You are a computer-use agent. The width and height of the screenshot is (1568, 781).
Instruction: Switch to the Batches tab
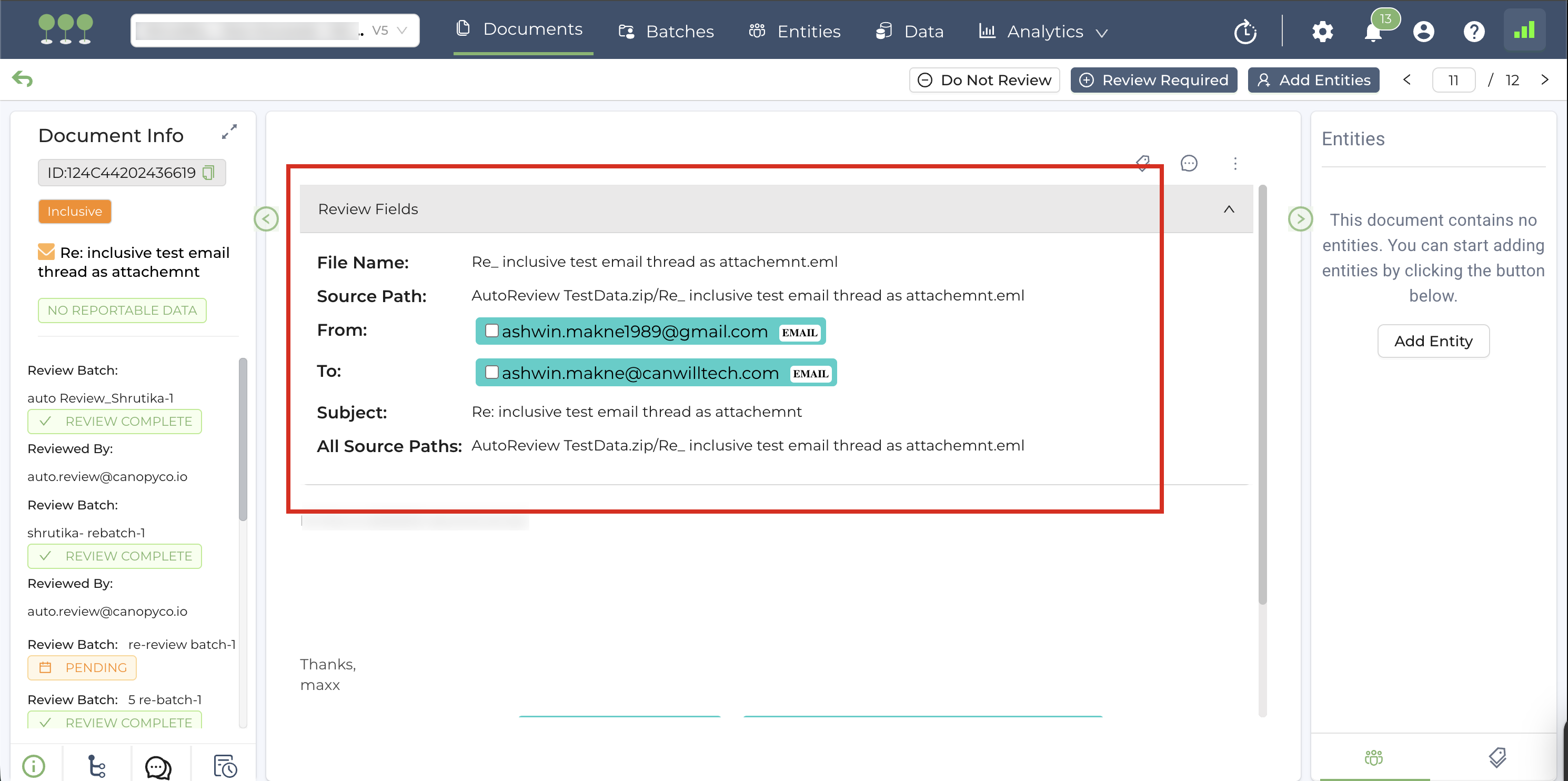pos(667,32)
